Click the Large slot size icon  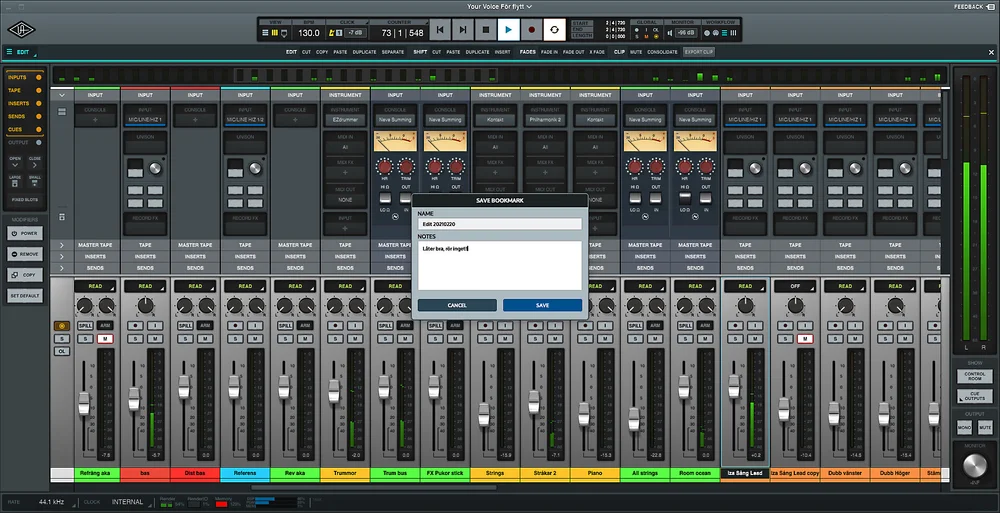[15, 183]
